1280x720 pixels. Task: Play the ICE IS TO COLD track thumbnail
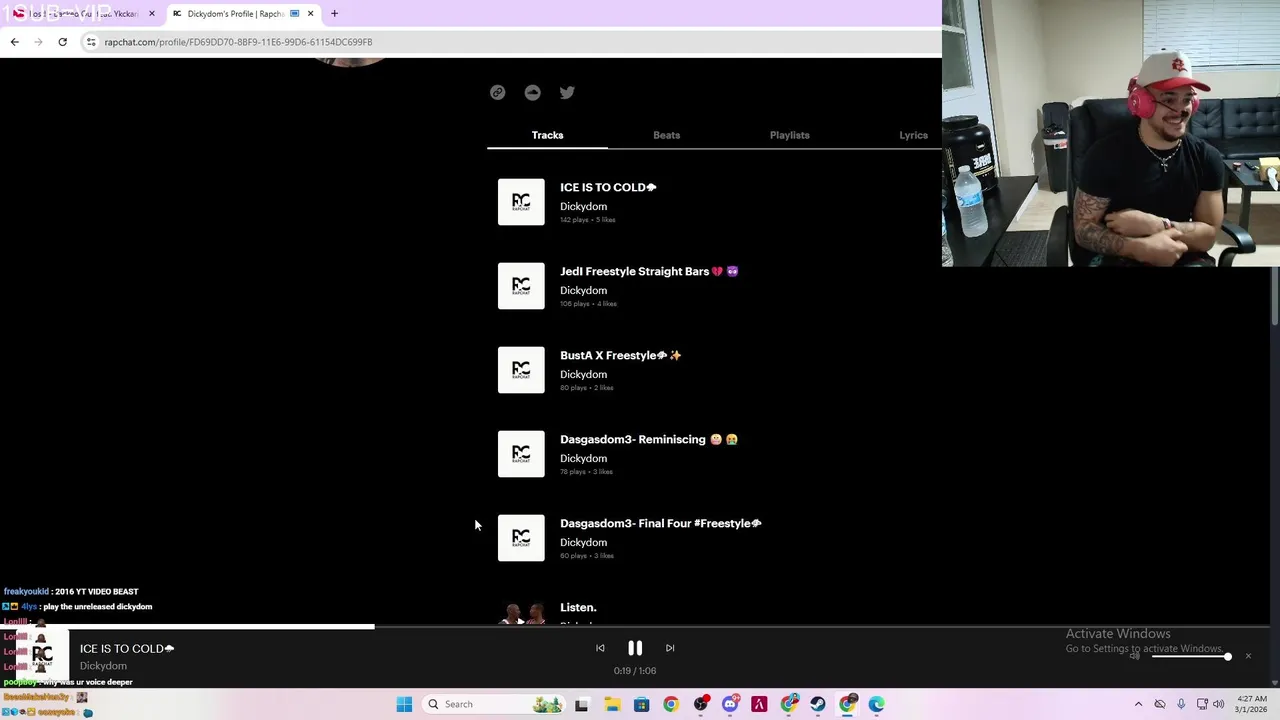pos(521,202)
